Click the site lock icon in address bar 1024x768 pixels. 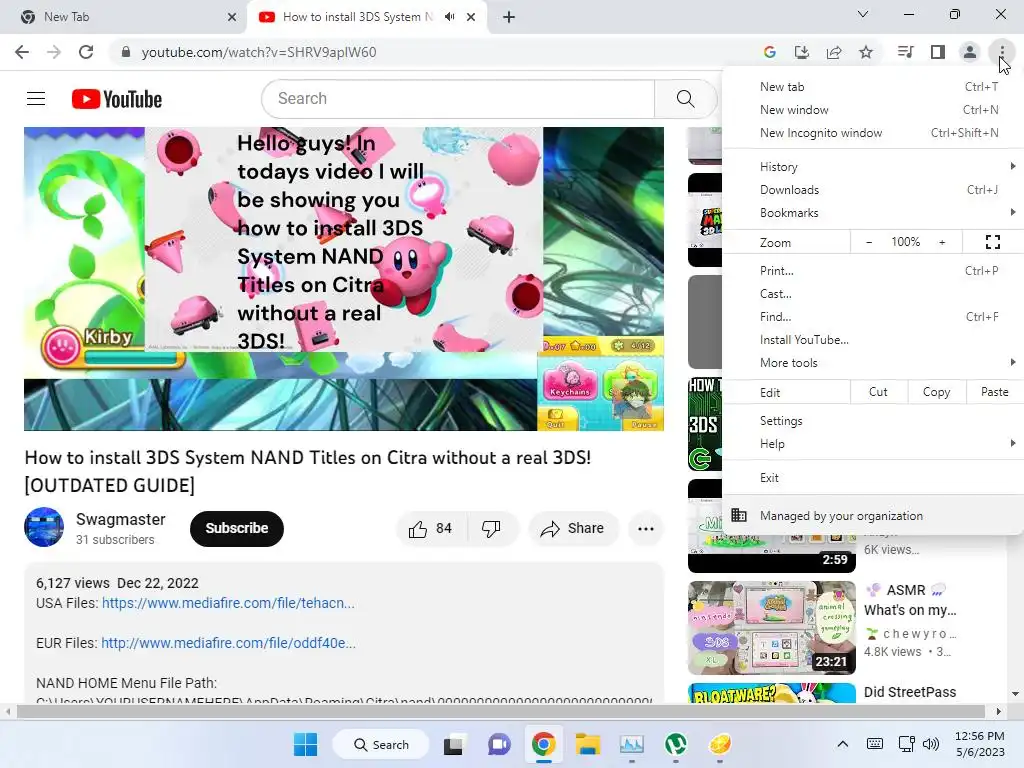click(x=126, y=52)
